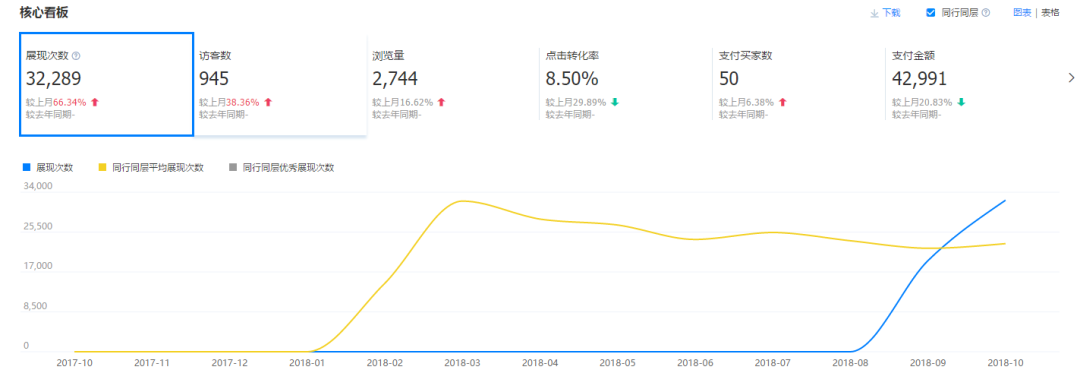Image resolution: width=1080 pixels, height=392 pixels.
Task: Click the download arrow icon beside 下载
Action: [x=875, y=13]
